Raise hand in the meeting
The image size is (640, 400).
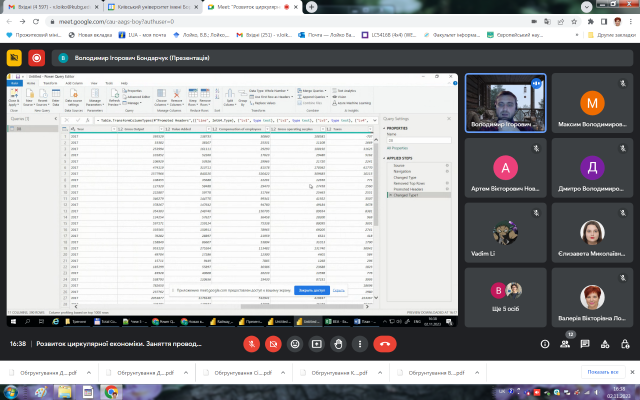(x=339, y=342)
